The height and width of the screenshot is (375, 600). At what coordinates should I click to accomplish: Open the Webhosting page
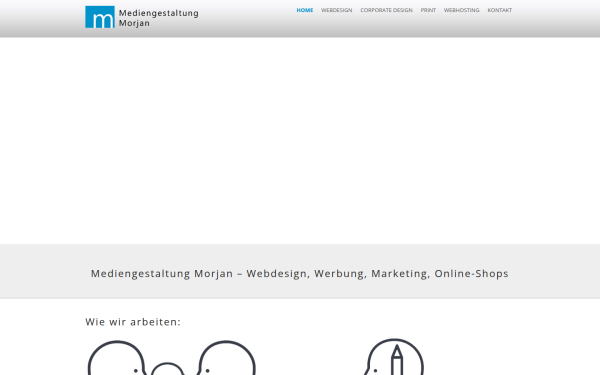click(x=461, y=10)
